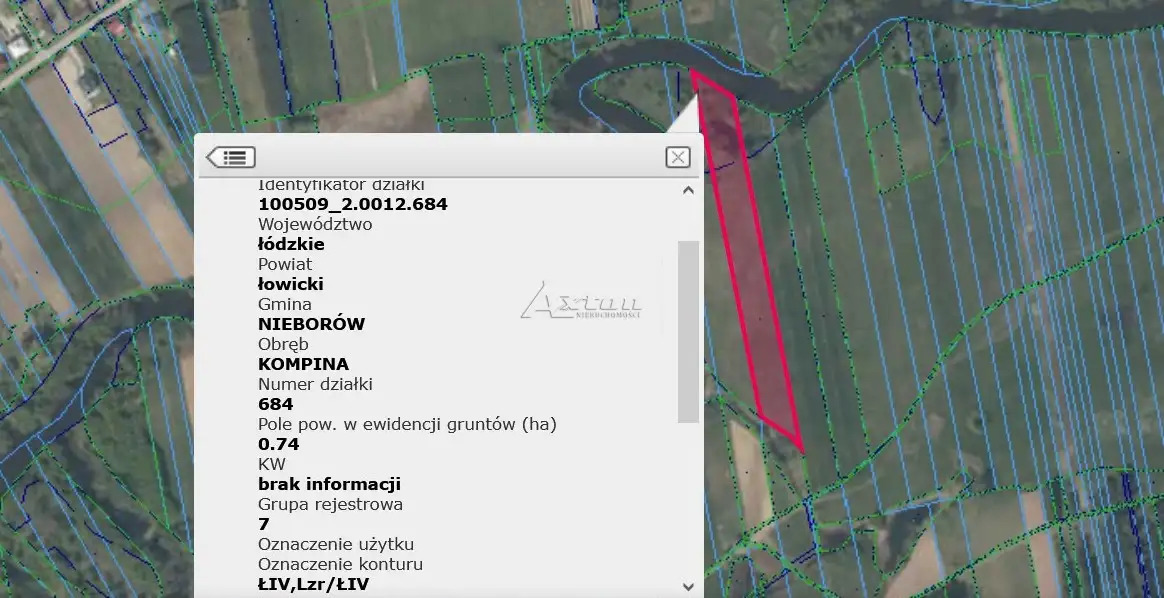Click the 'brak informacji' KW value

point(329,484)
